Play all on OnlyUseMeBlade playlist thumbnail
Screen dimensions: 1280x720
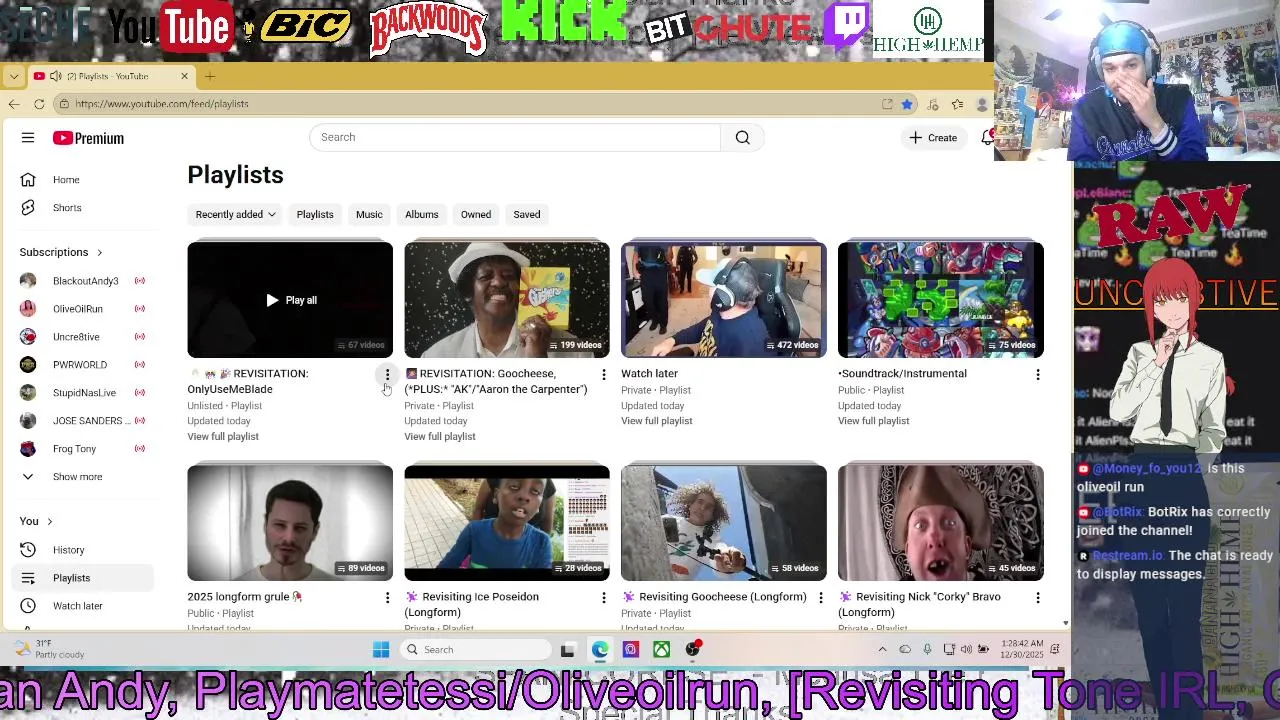click(x=291, y=300)
